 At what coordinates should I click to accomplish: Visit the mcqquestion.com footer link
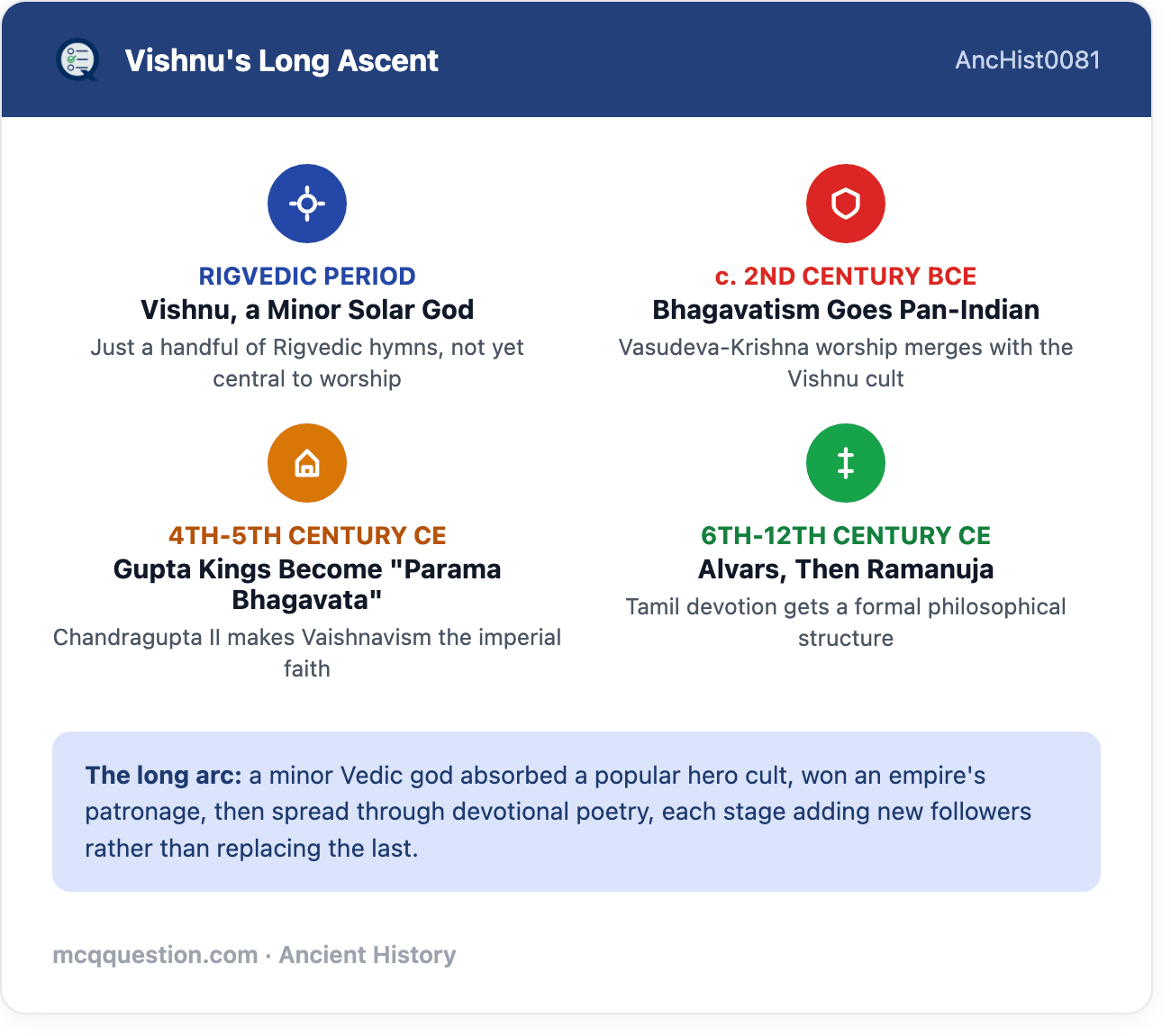[155, 955]
